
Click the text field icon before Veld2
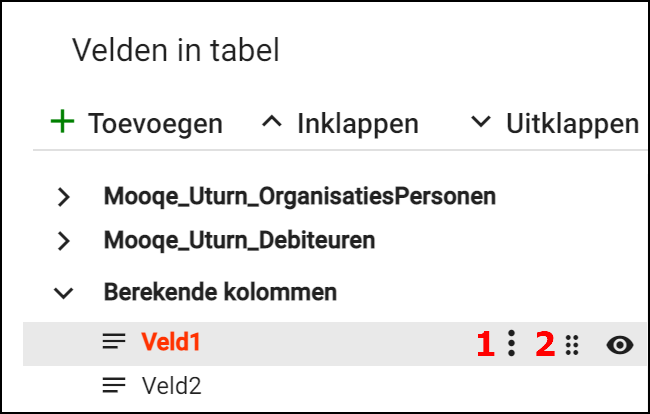[114, 385]
